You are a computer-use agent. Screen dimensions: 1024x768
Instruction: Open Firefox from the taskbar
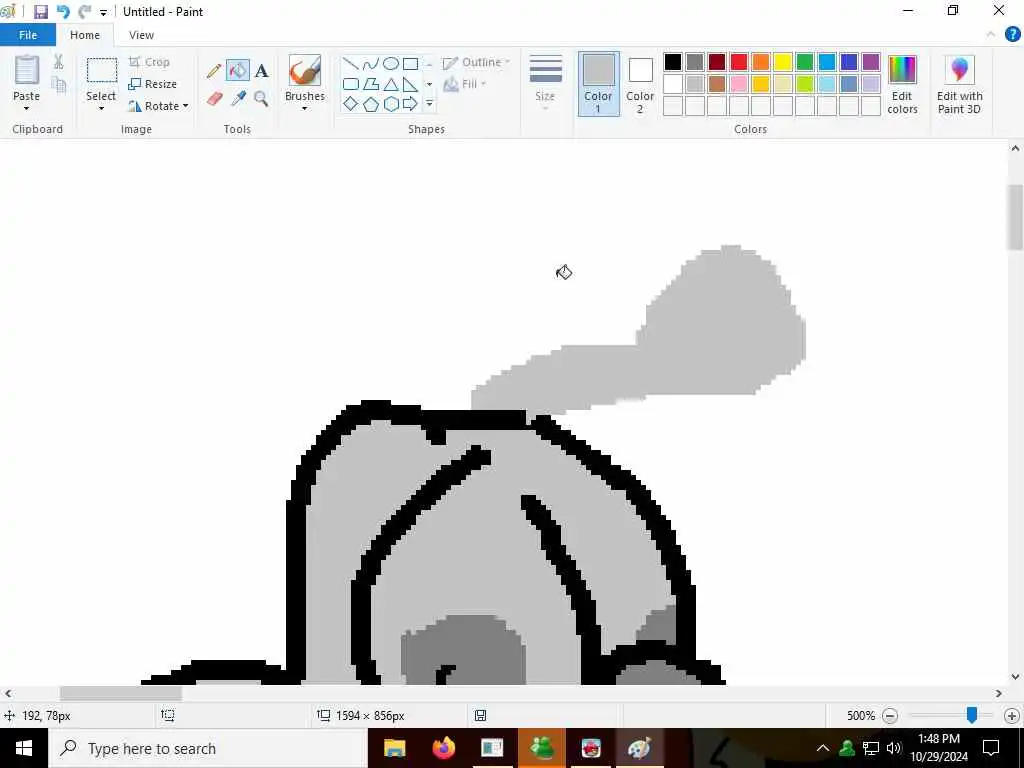(x=443, y=748)
